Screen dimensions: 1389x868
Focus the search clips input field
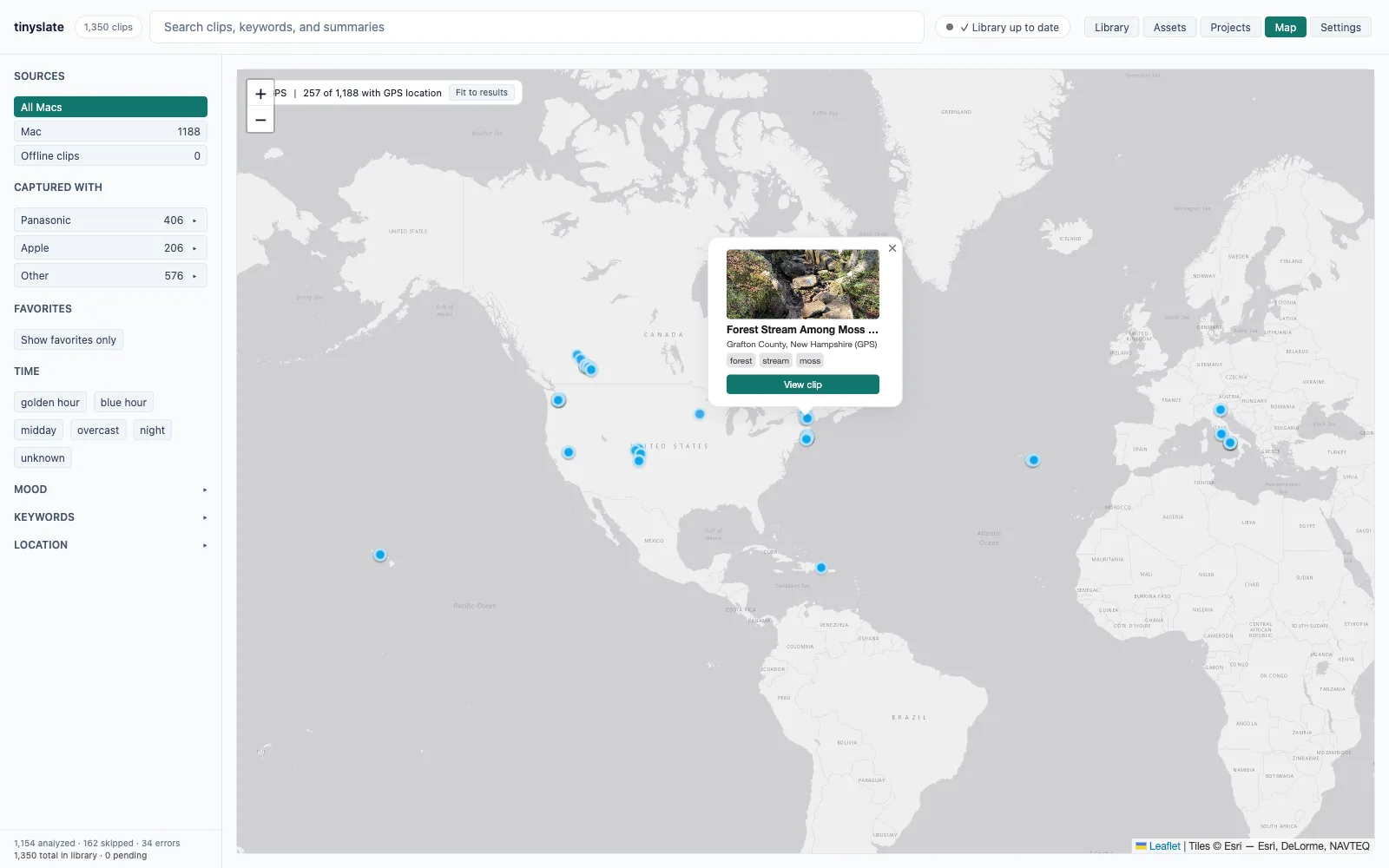[x=537, y=27]
